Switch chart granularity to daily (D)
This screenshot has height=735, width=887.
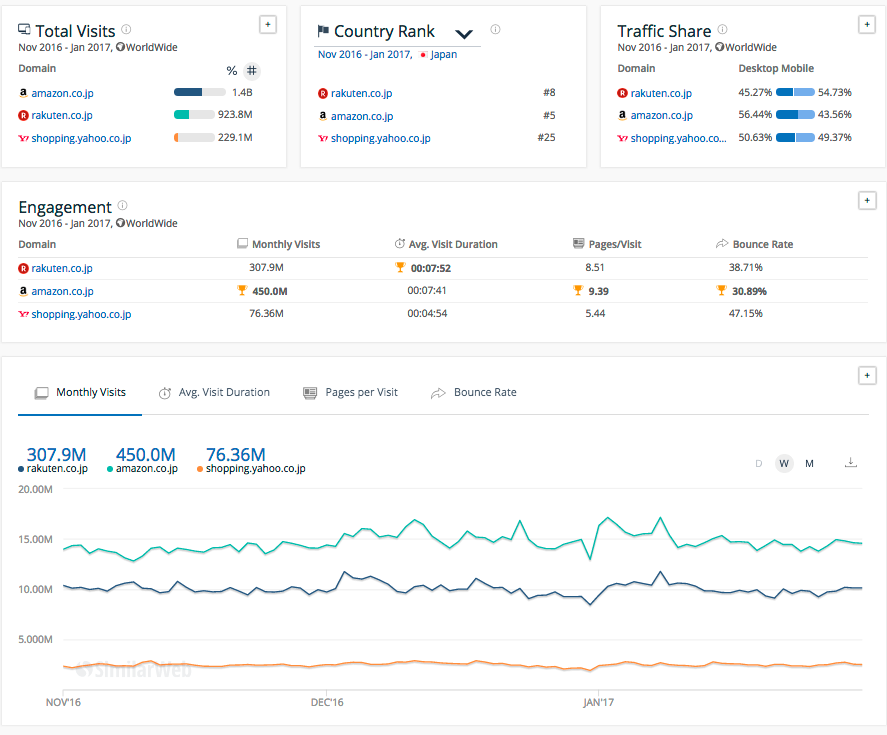(759, 463)
